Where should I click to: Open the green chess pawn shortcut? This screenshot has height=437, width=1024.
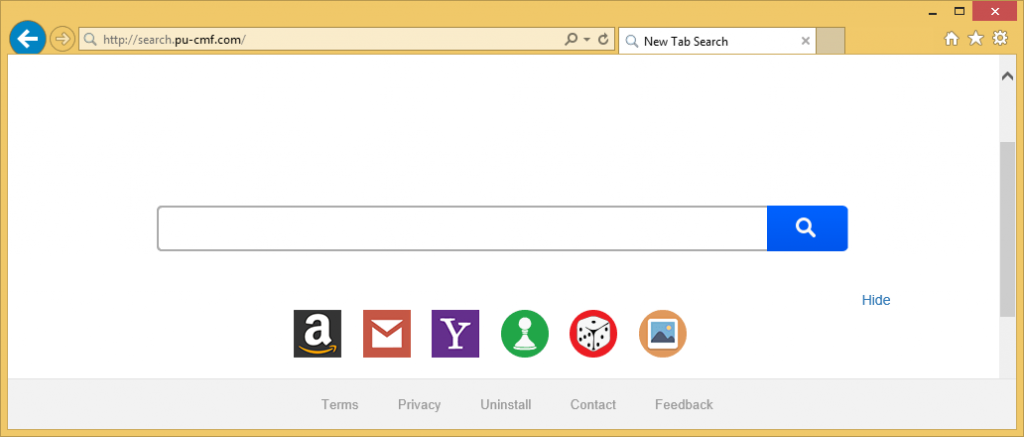click(x=524, y=334)
